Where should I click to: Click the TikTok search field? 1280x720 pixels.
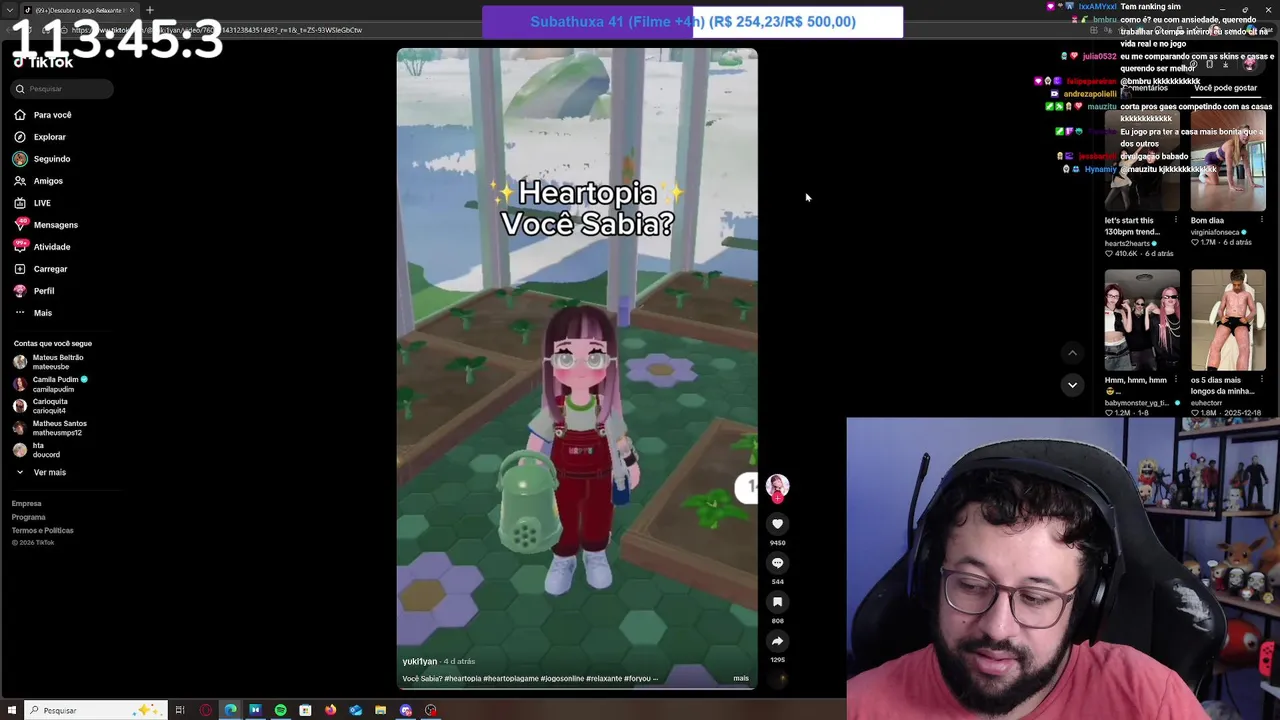pos(62,89)
